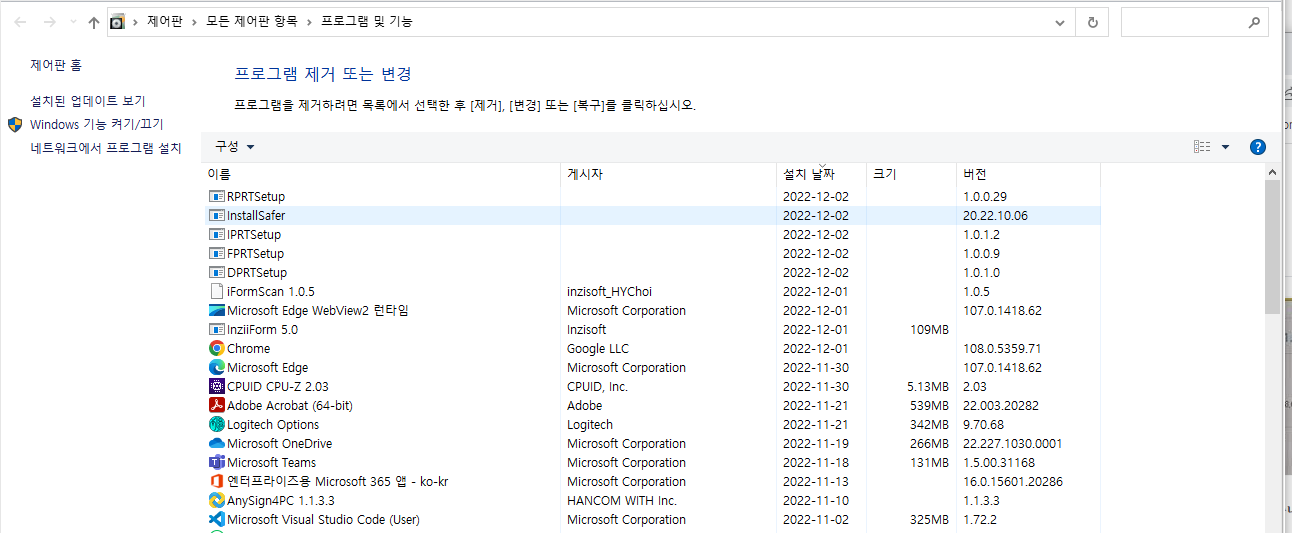Image resolution: width=1292 pixels, height=533 pixels.
Task: Click the scrollbar up arrow
Action: click(x=1273, y=173)
